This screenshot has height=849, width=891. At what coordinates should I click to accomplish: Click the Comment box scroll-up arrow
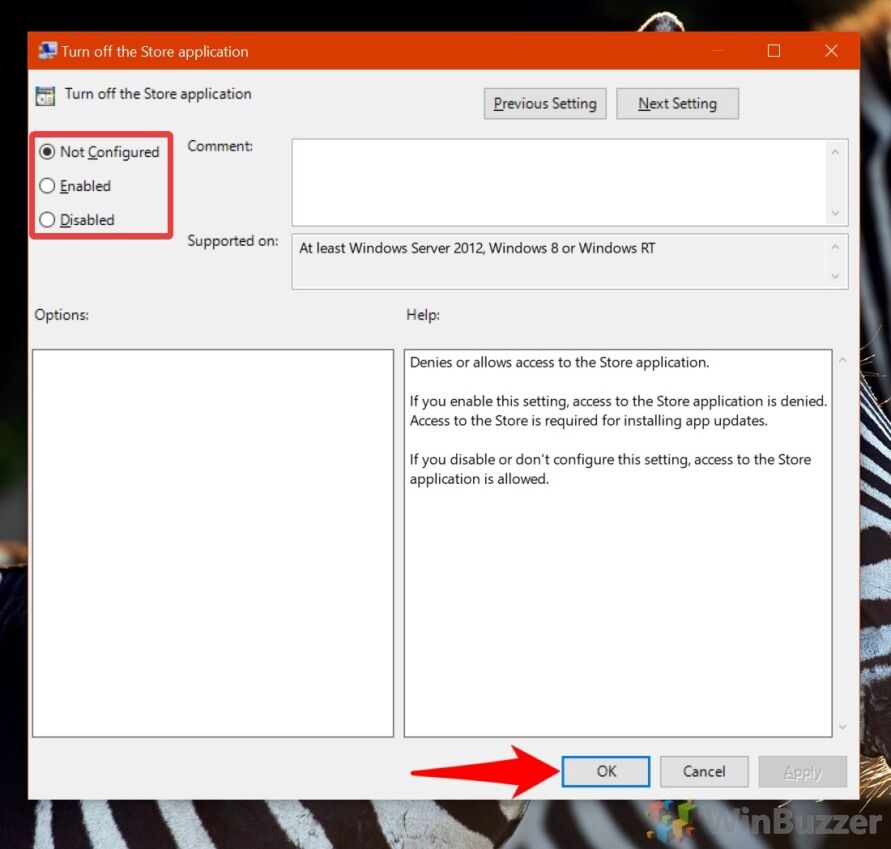(x=835, y=152)
